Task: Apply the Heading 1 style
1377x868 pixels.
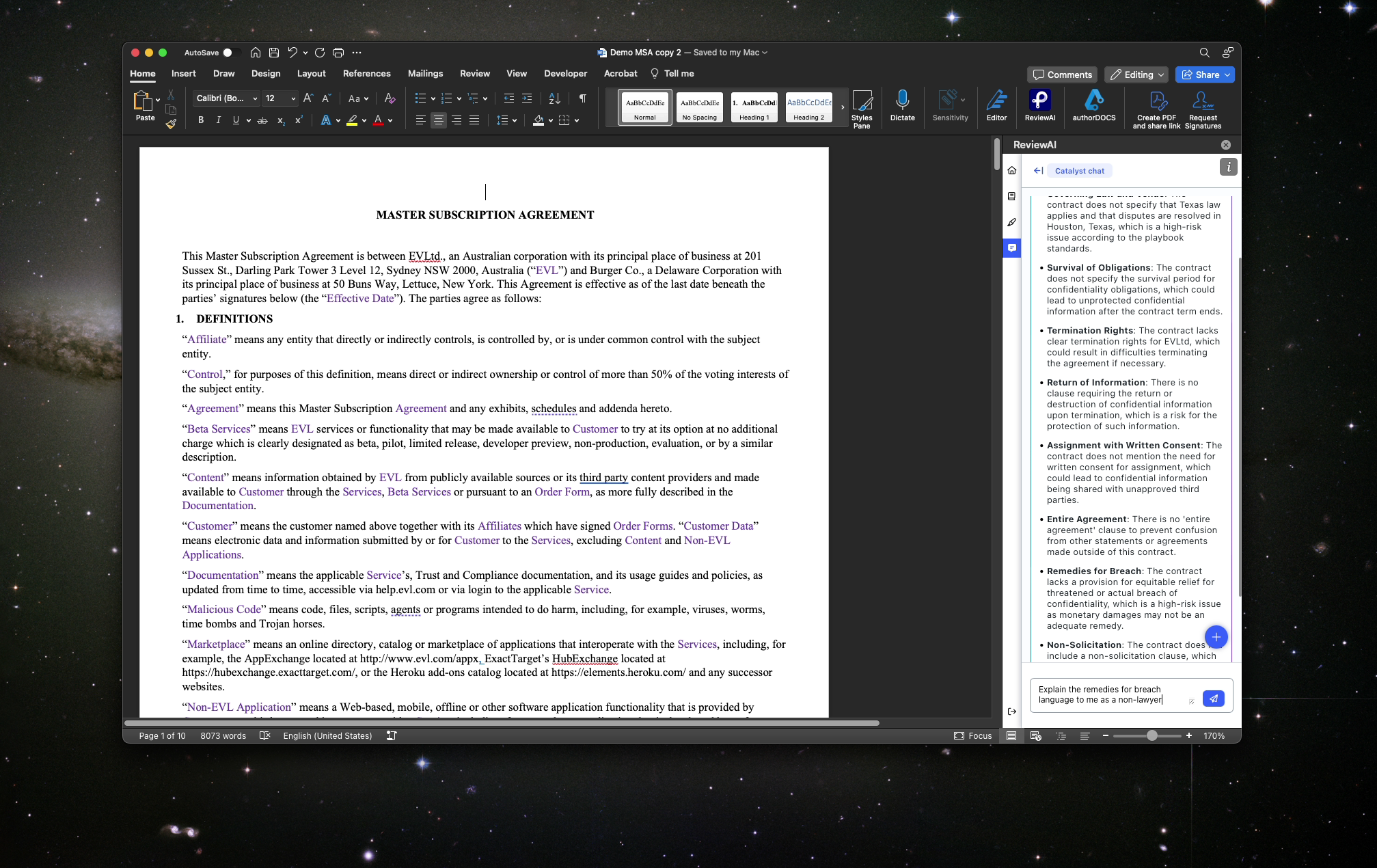Action: point(754,107)
